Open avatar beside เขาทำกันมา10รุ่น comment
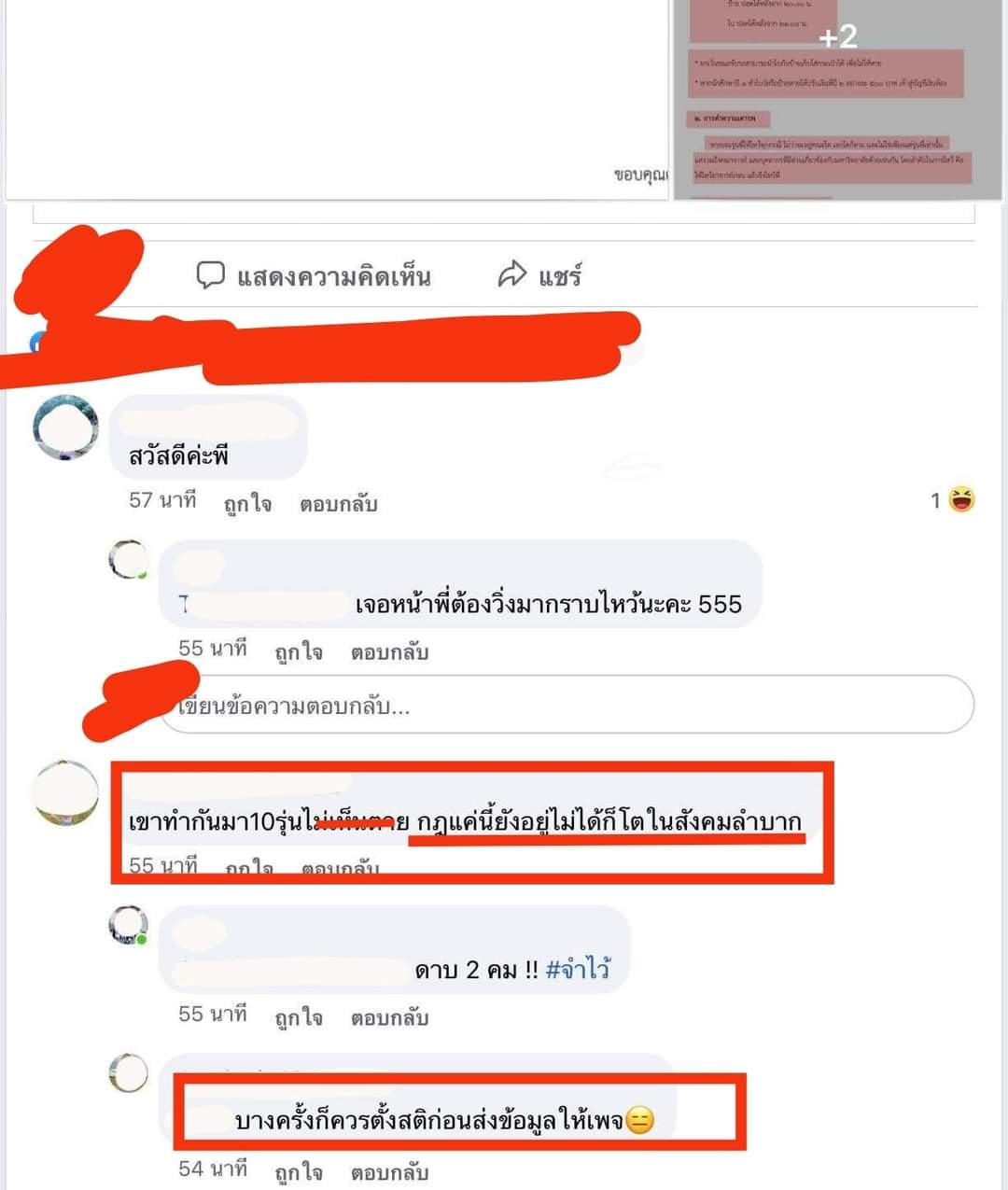 point(65,792)
